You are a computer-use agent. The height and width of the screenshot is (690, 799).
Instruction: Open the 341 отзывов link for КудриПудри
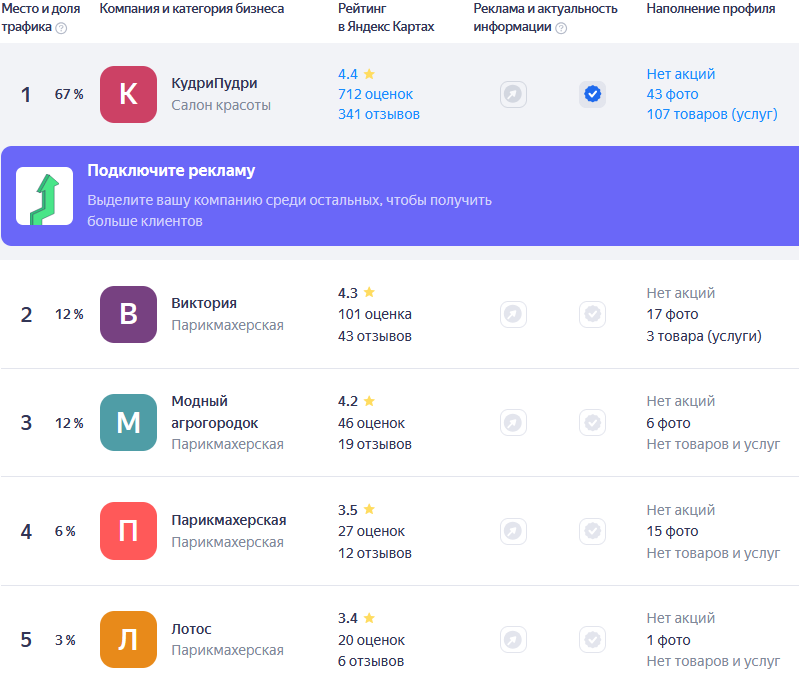coord(378,114)
